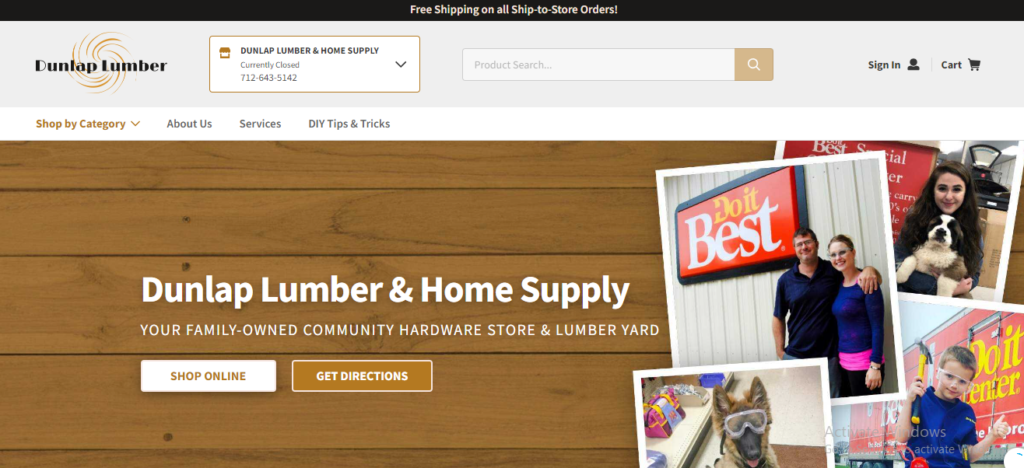Open the Shop by Category dropdown
Screen dimensions: 1024x468
[88, 123]
